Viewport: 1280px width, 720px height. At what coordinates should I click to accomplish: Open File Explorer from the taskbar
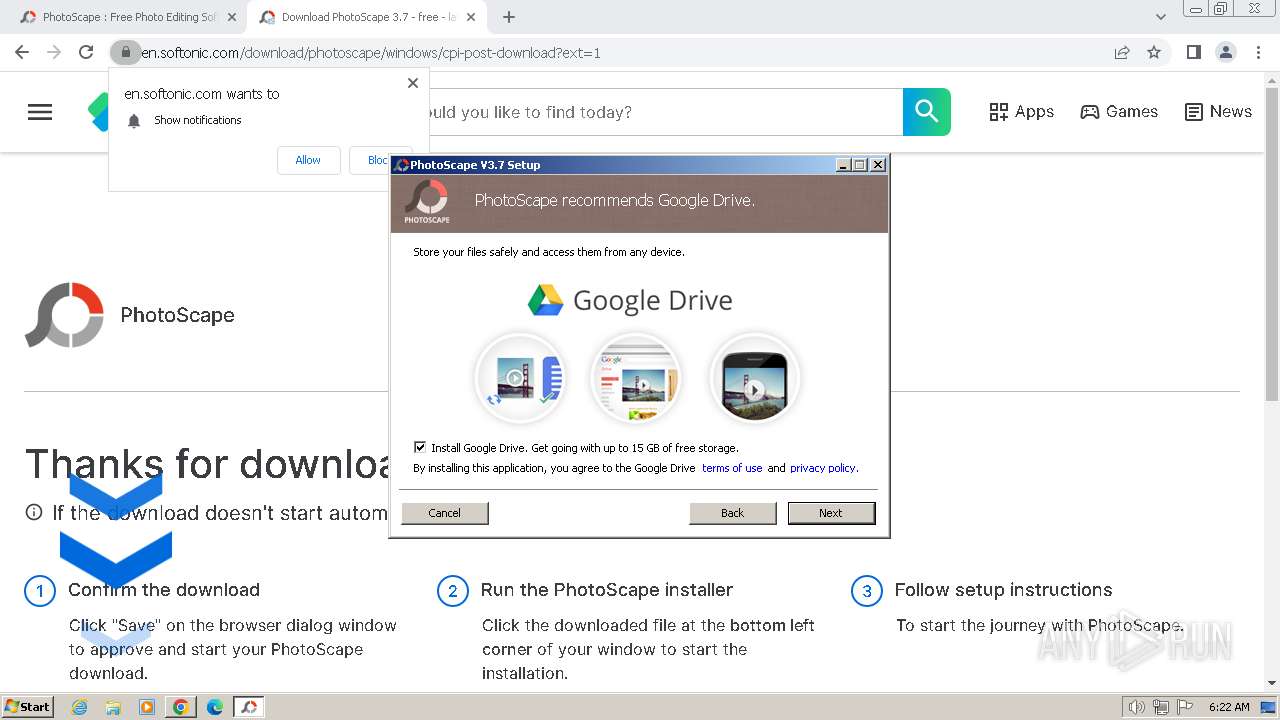113,707
